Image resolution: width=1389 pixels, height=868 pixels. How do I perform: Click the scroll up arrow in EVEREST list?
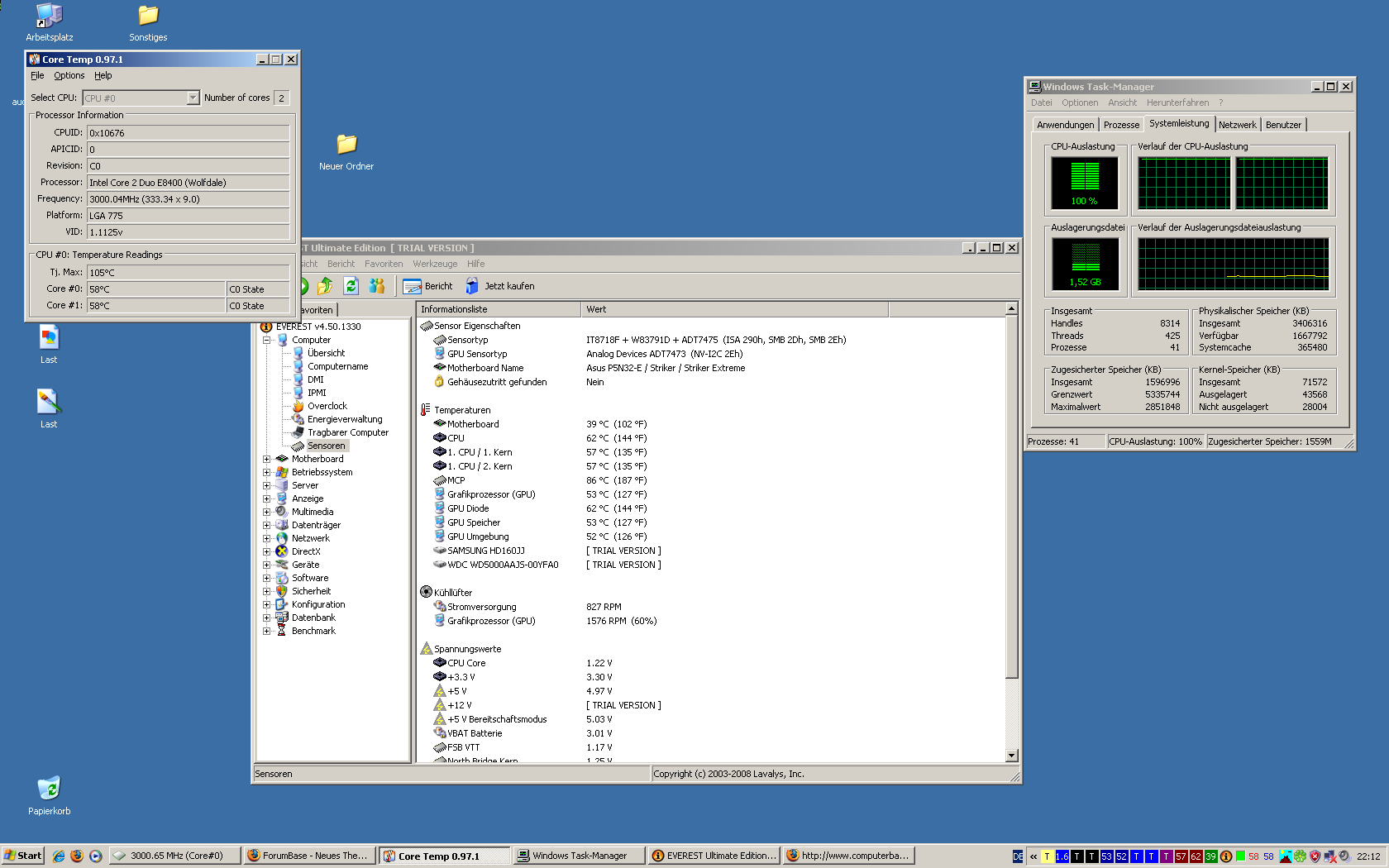pyautogui.click(x=1011, y=308)
